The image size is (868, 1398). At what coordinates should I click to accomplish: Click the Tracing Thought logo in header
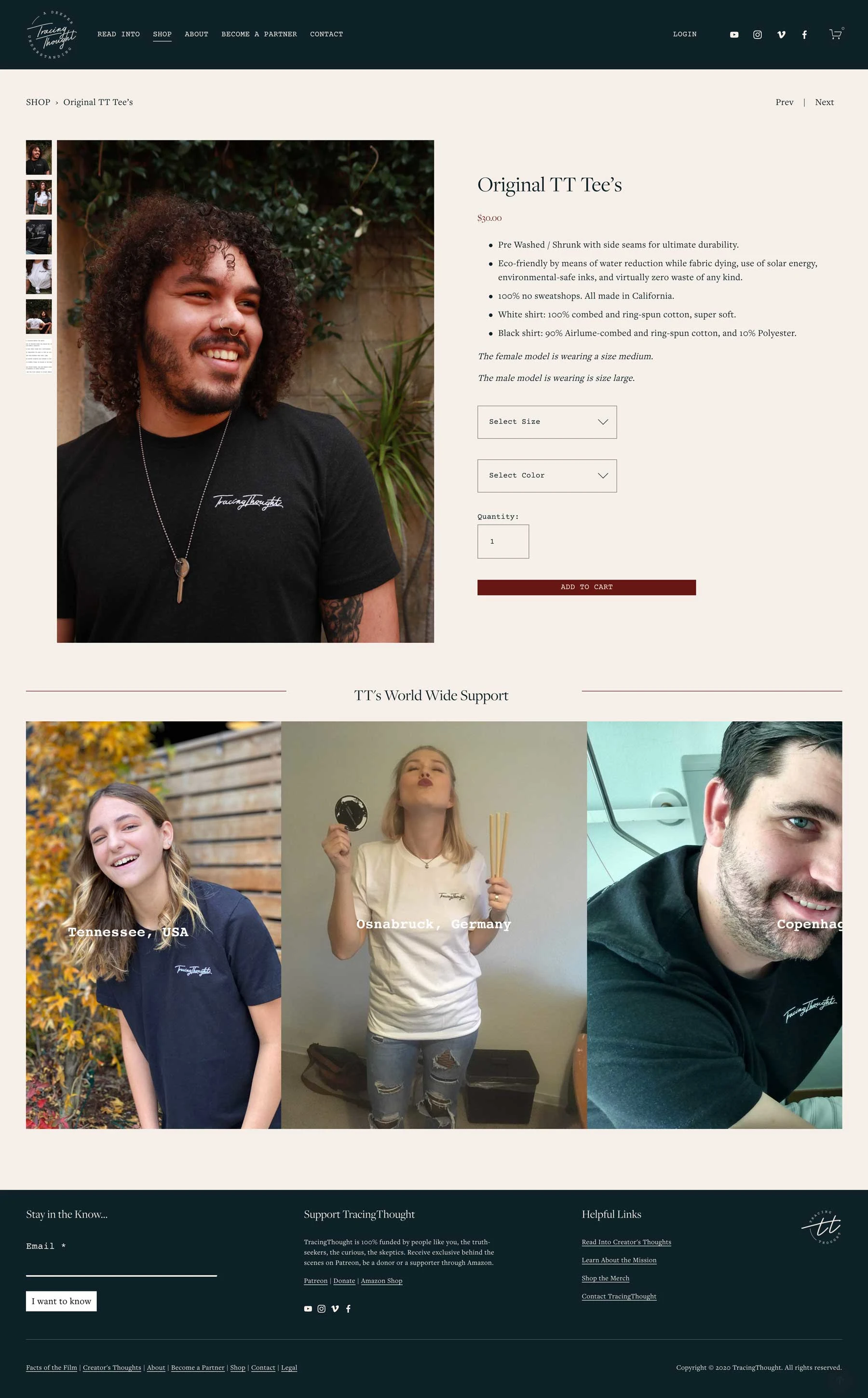(x=52, y=34)
